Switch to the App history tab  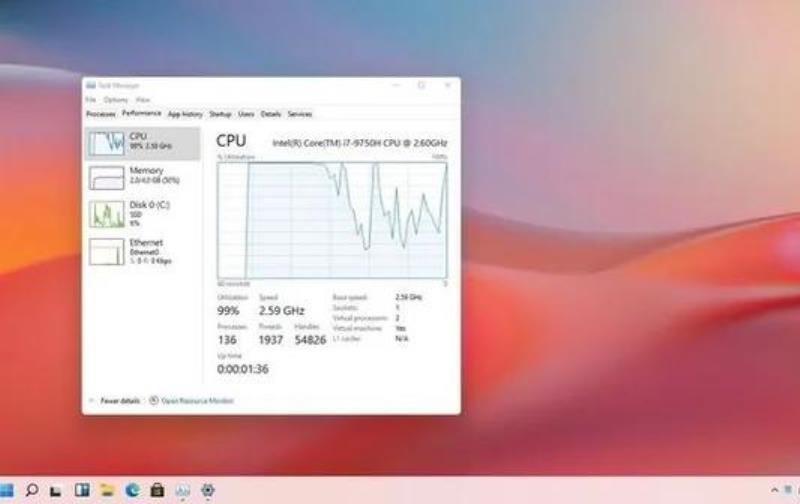(185, 114)
